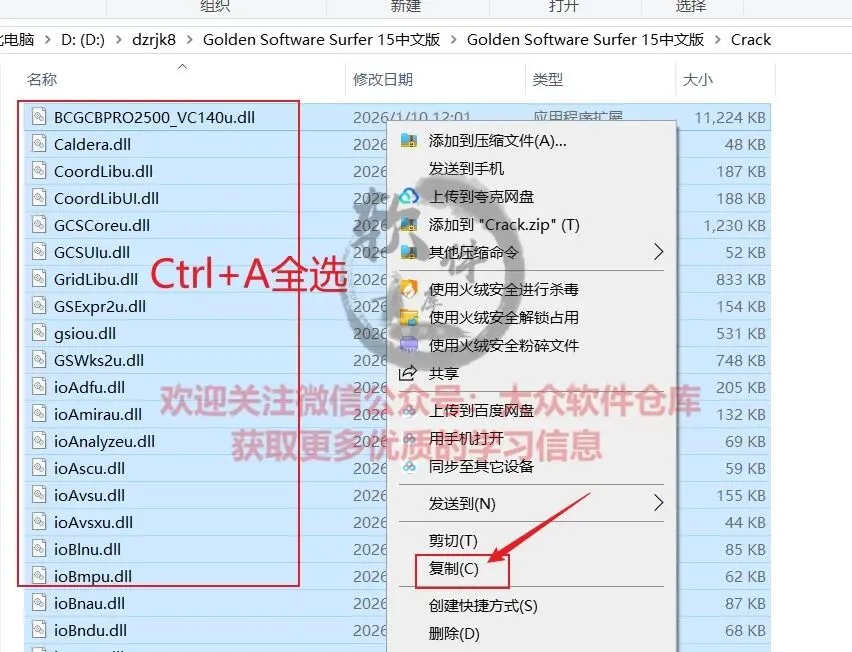Click the ioAdfu.dll file icon
Viewport: 852px width, 652px height.
click(x=39, y=387)
